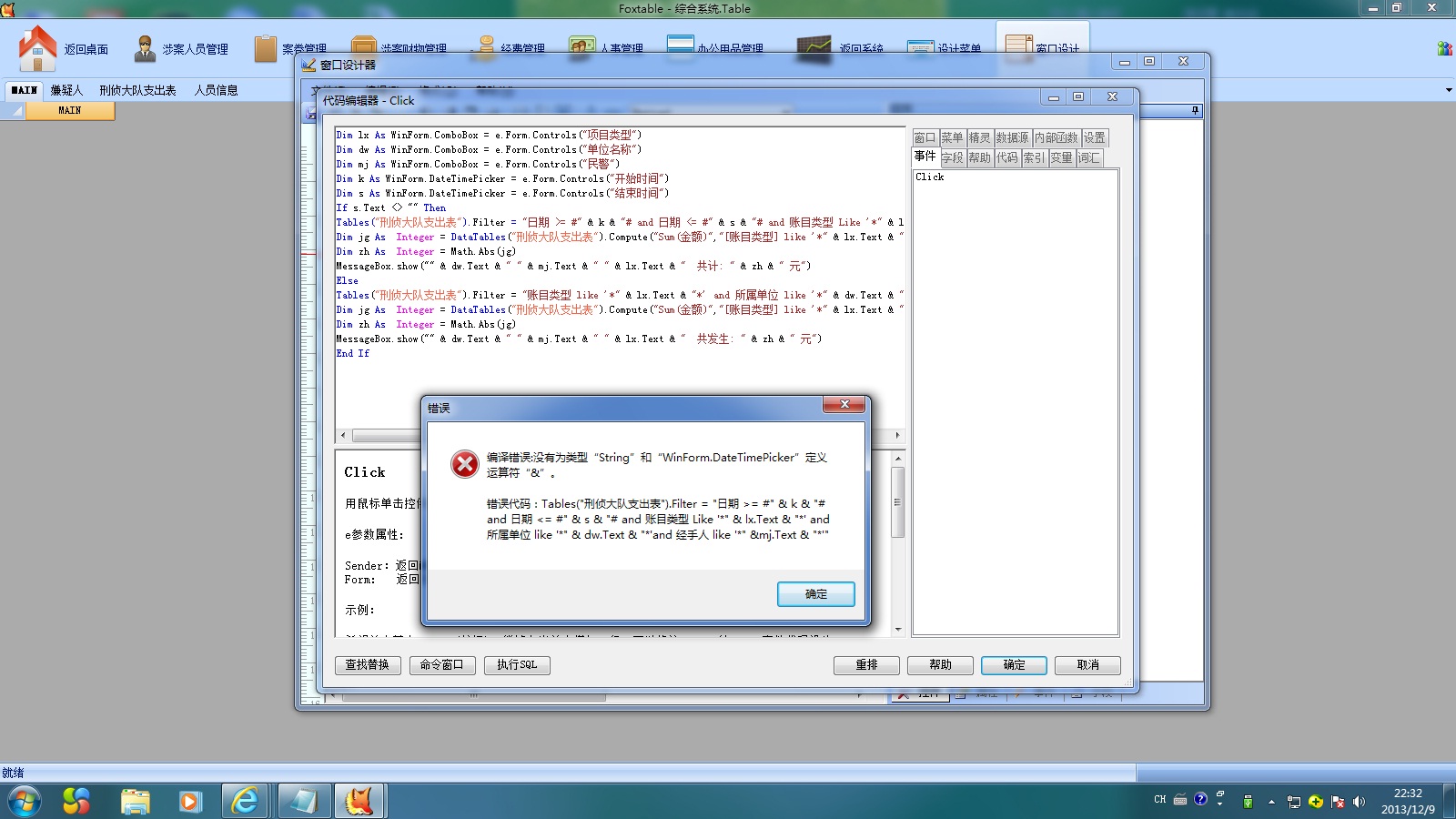Click the volume icon in system tray

point(1359,802)
